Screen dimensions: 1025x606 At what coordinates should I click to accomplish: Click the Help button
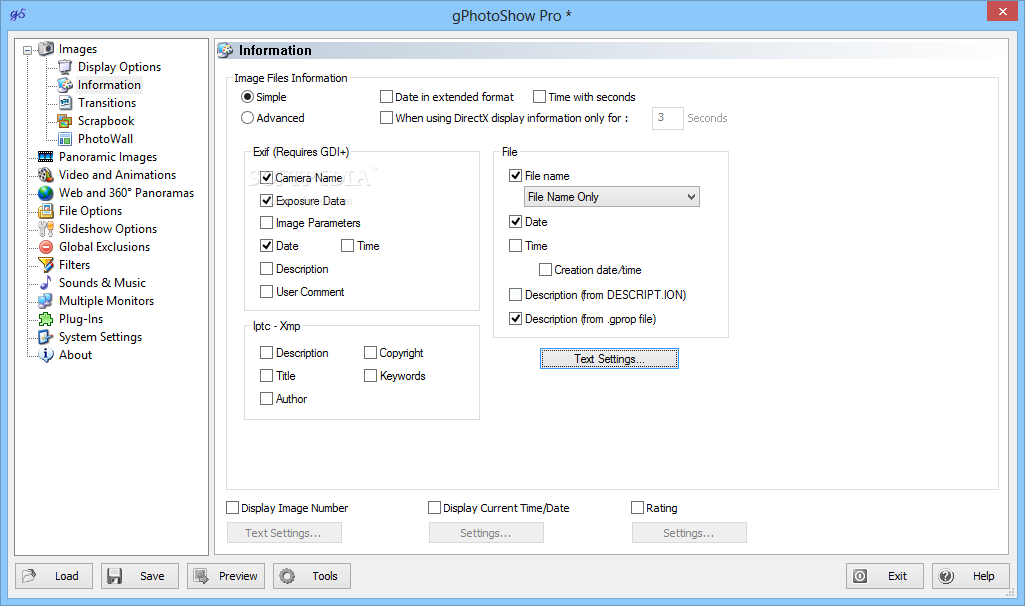pos(971,576)
